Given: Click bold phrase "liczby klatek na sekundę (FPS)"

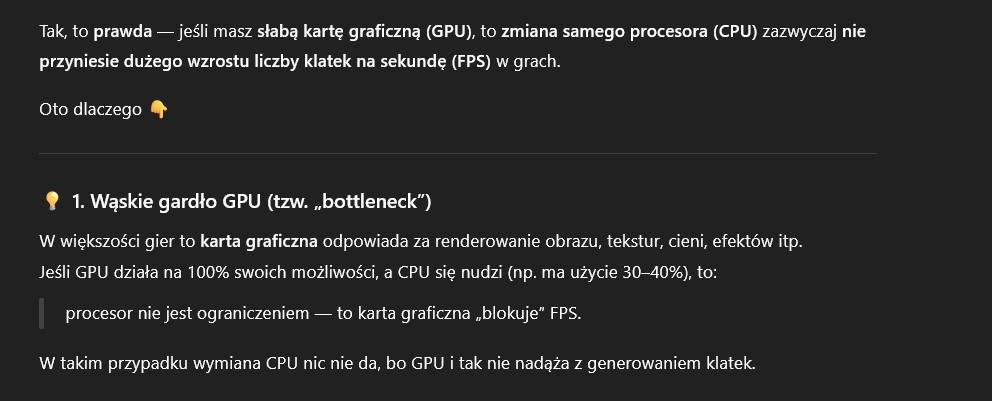Looking at the screenshot, I should click(x=372, y=62).
